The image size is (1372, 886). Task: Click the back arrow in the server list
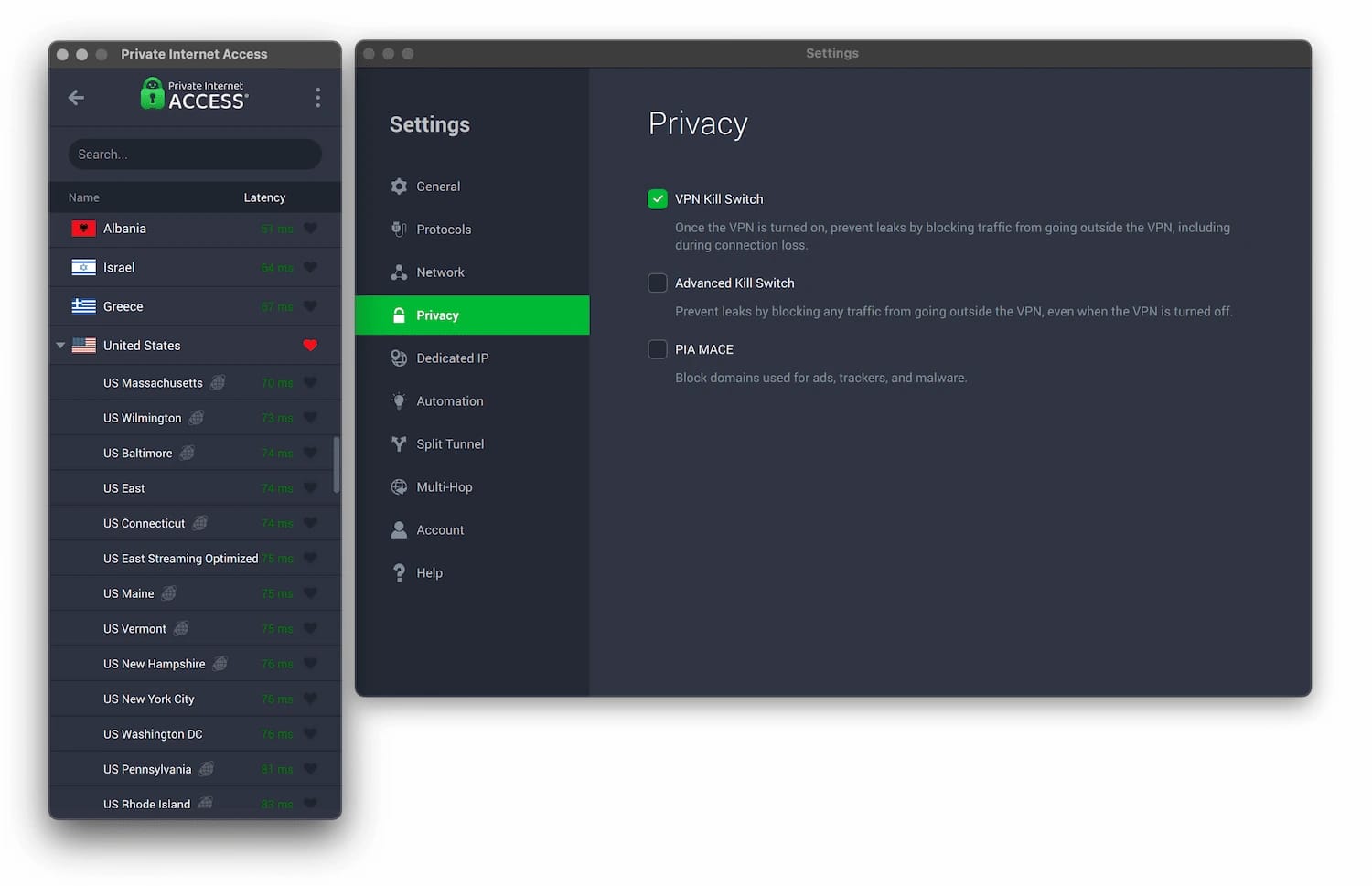click(x=76, y=97)
